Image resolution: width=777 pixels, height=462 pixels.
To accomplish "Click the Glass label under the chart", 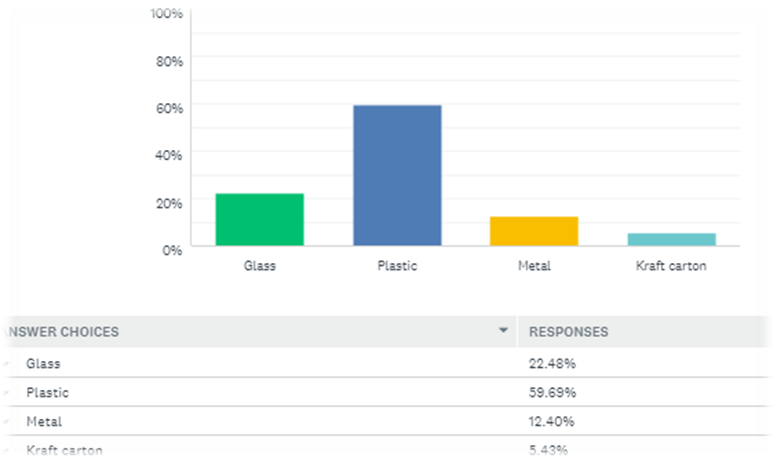I will tap(259, 266).
